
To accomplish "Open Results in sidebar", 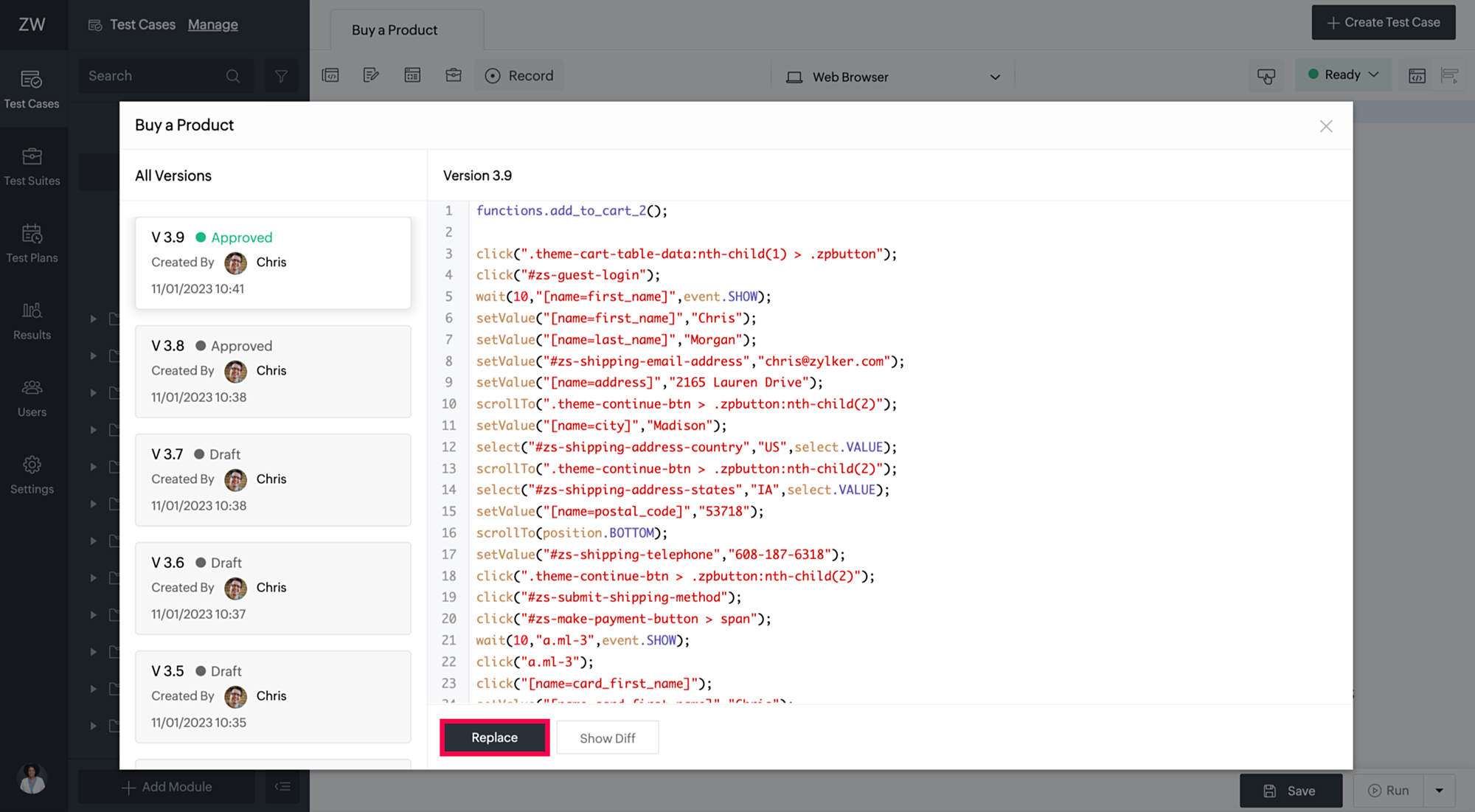I will (x=32, y=321).
